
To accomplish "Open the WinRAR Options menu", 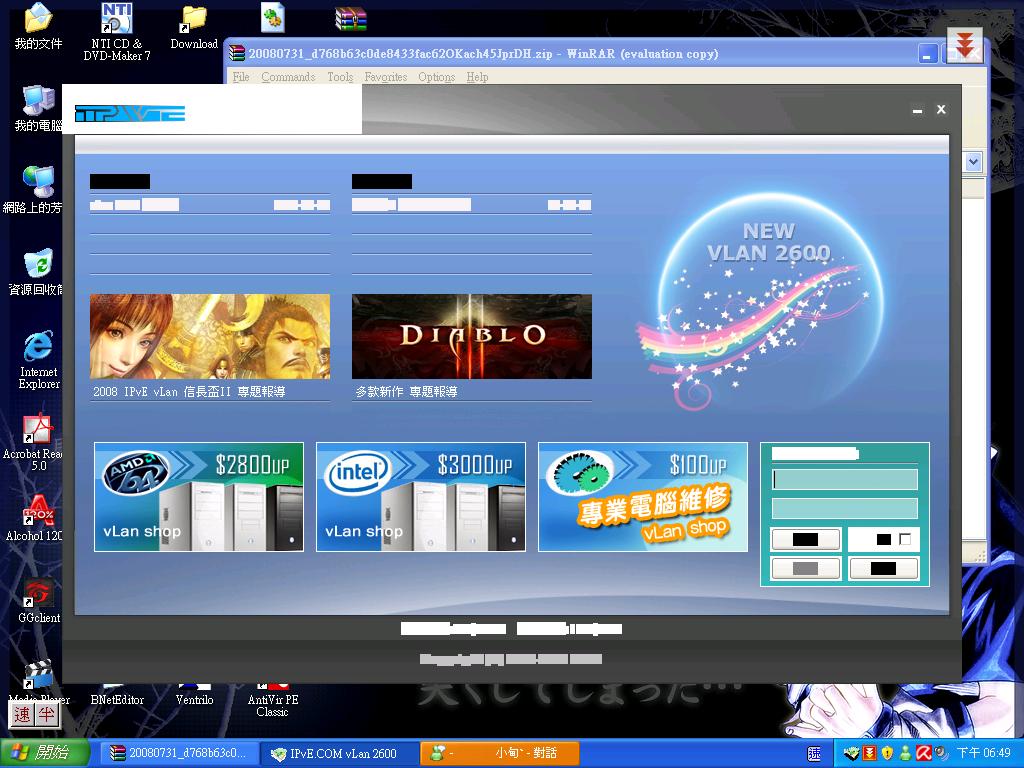I will click(436, 77).
